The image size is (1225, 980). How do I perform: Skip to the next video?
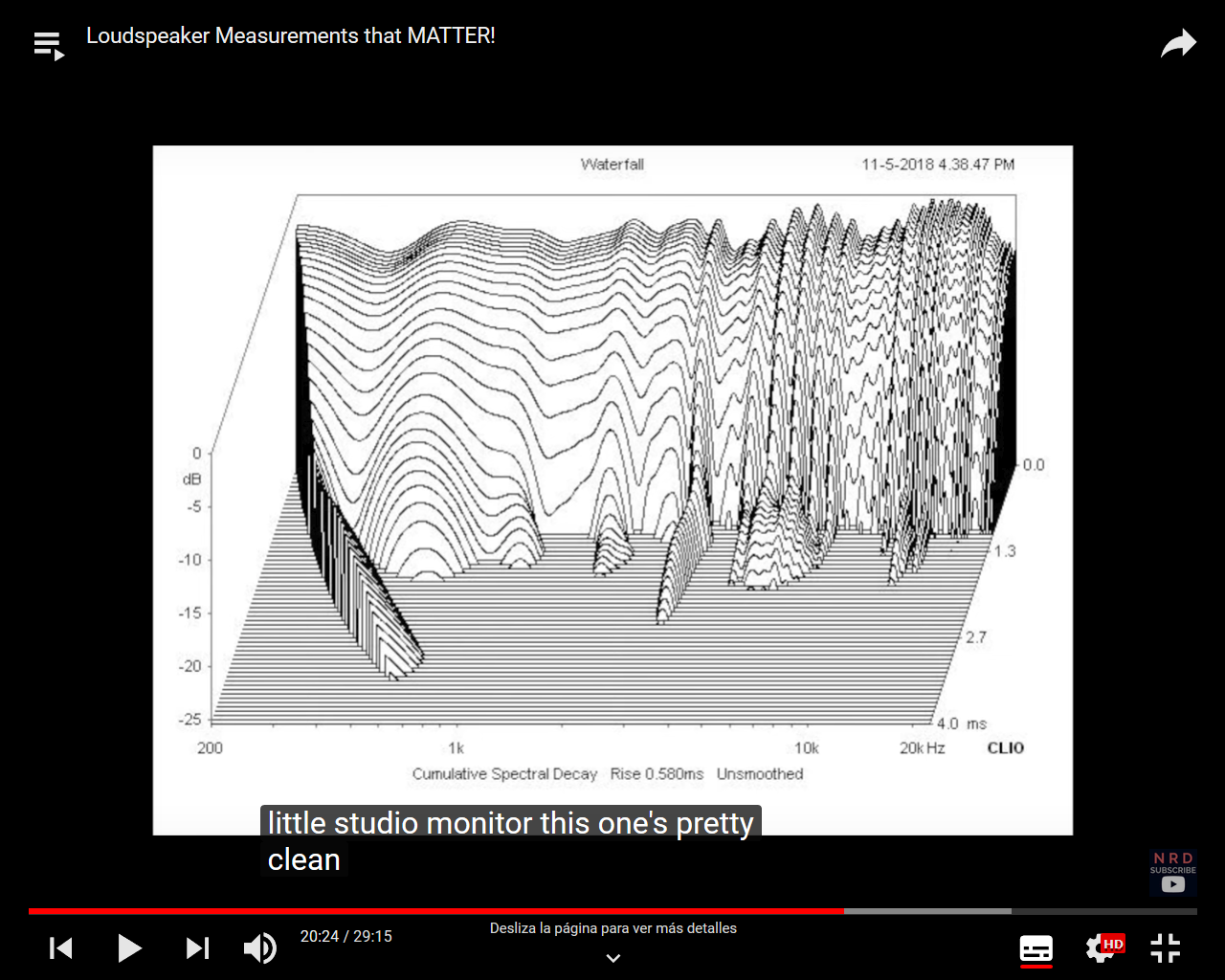coord(197,948)
